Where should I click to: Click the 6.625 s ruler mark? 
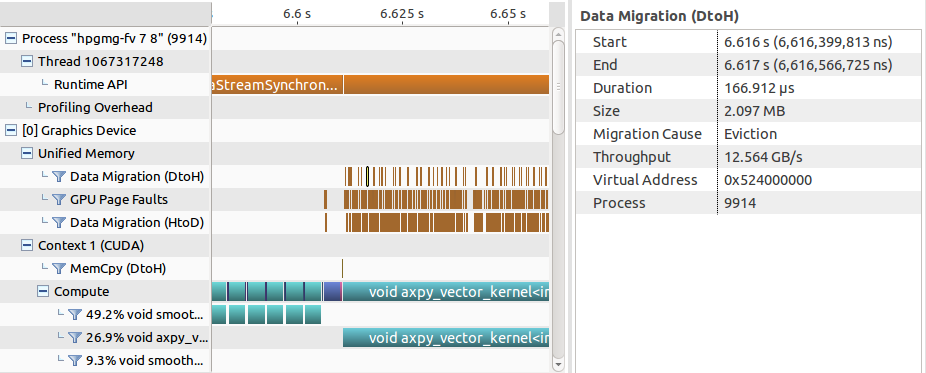pyautogui.click(x=402, y=14)
